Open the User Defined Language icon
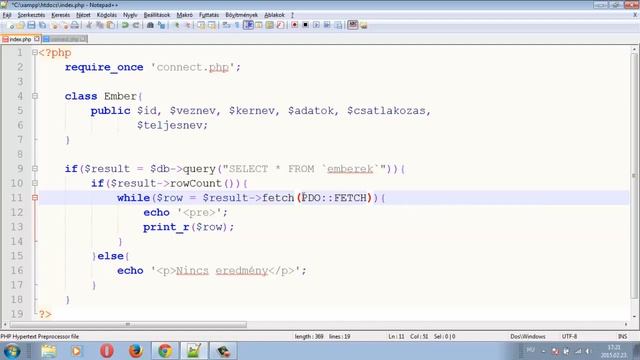Screen dimensions: 640x360 click(x=259, y=25)
